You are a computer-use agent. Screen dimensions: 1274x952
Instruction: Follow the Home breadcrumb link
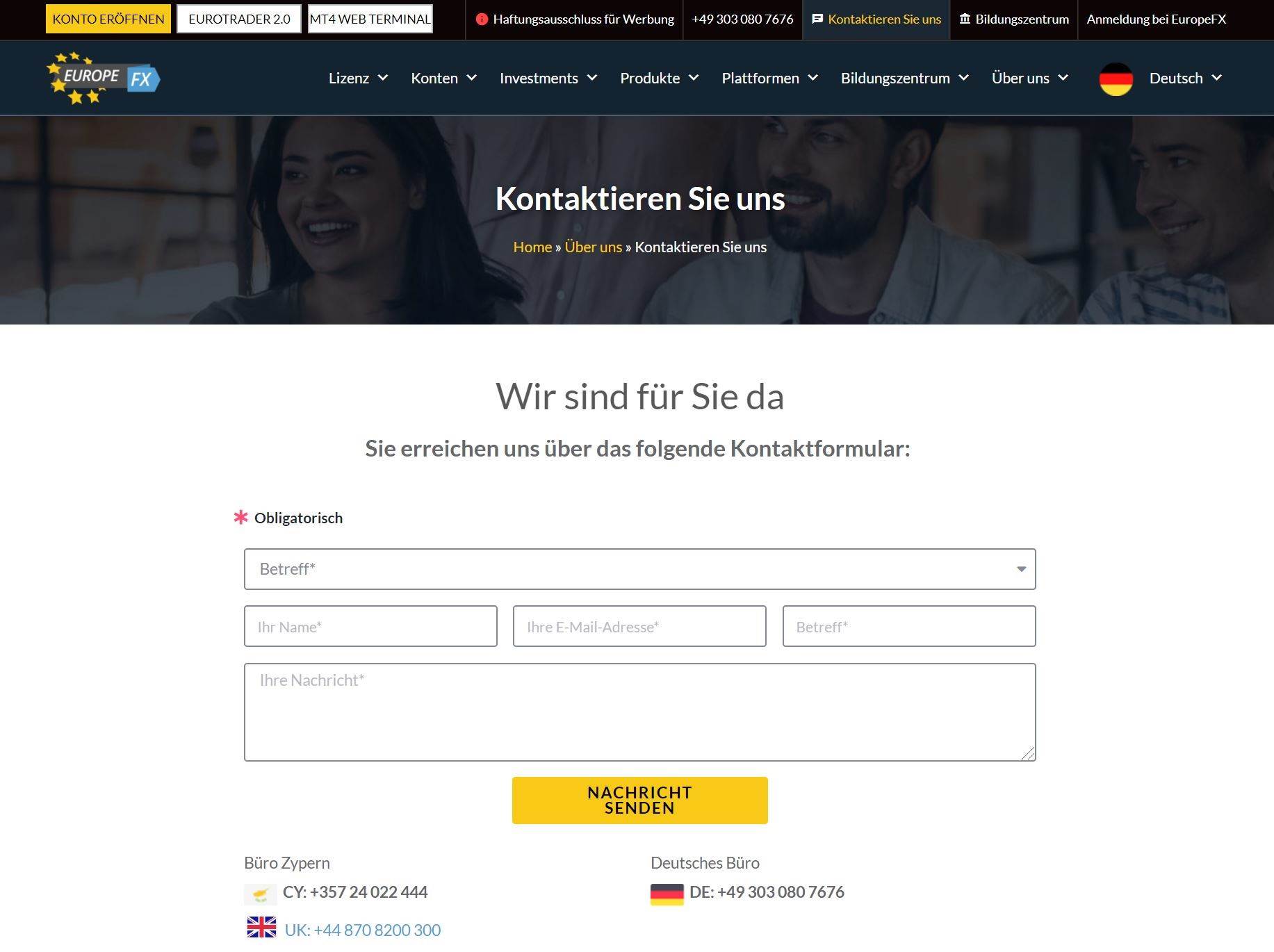[x=532, y=247]
